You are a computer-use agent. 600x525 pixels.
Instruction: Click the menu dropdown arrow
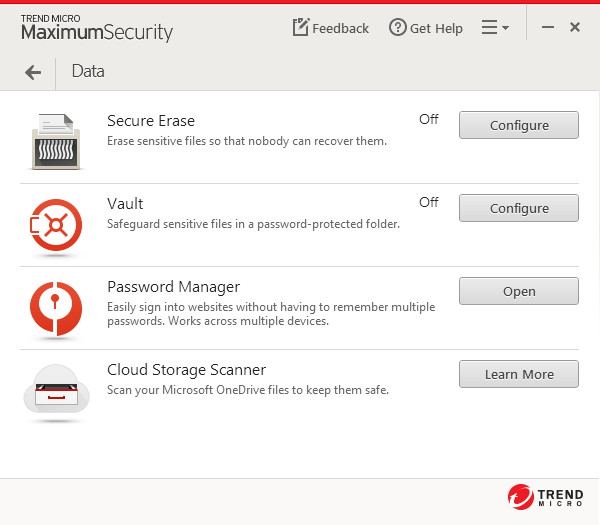pyautogui.click(x=505, y=28)
